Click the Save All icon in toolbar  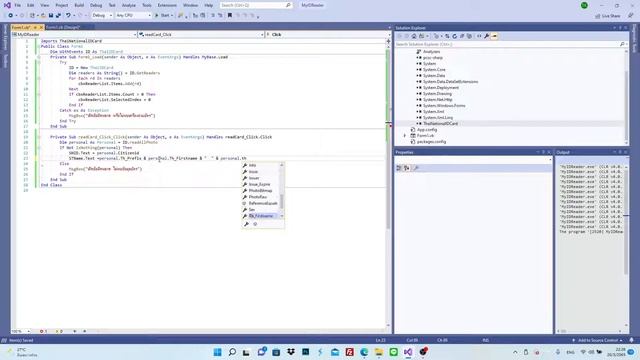tap(58, 16)
